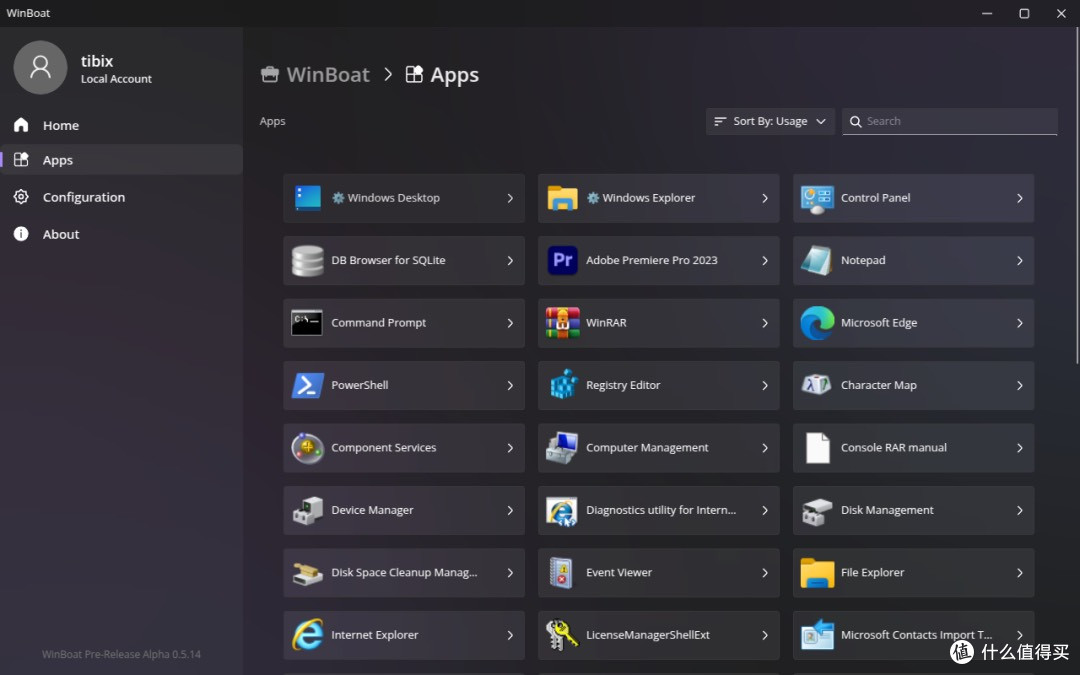This screenshot has height=675, width=1080.
Task: Click the Diagnostics utility for Internet icon
Action: [x=562, y=510]
